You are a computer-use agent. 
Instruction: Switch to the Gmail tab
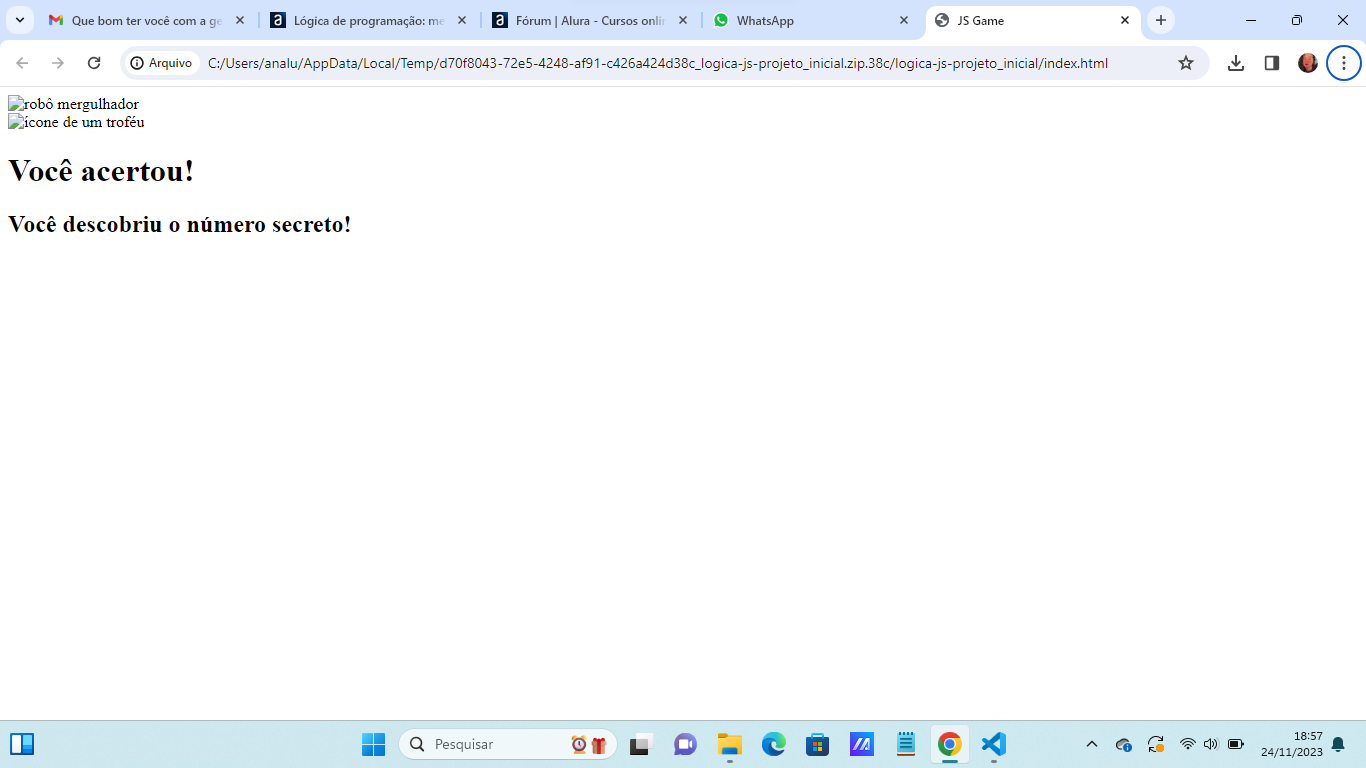pos(146,20)
